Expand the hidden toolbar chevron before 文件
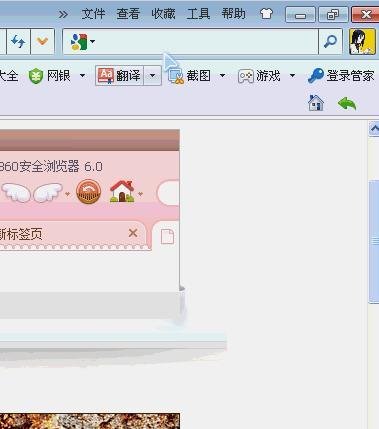Viewport: 379px width, 429px height. click(63, 14)
